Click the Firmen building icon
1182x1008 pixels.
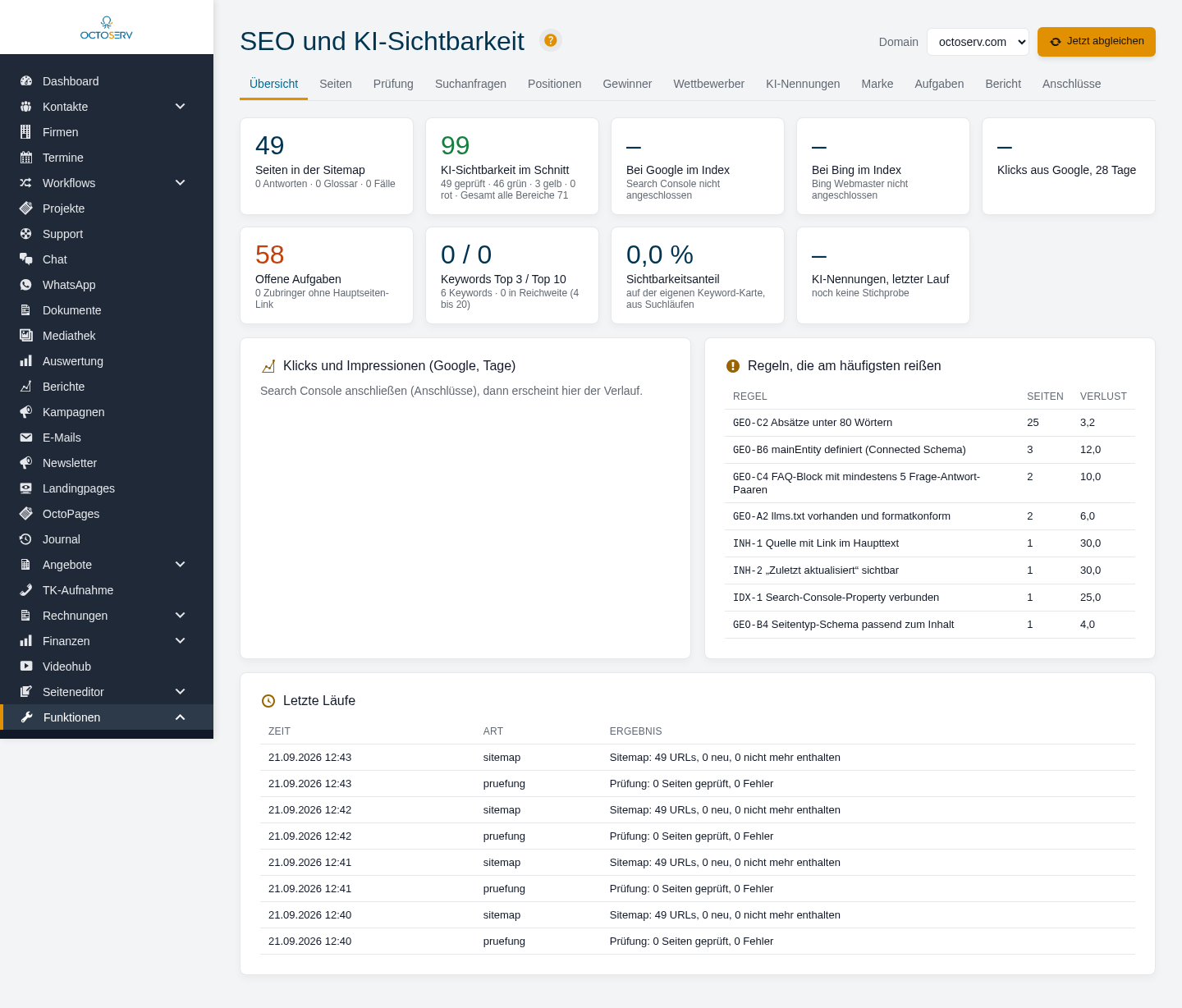pyautogui.click(x=26, y=132)
